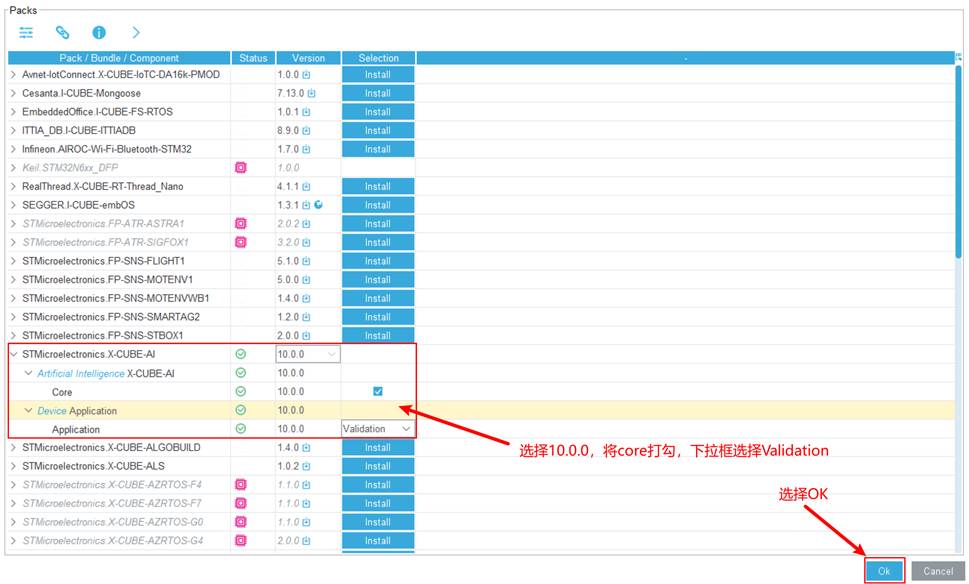Screen dimensions: 969x584
Task: Expand the Keil.STM32N6xx_DFP pack
Action: click(x=14, y=167)
